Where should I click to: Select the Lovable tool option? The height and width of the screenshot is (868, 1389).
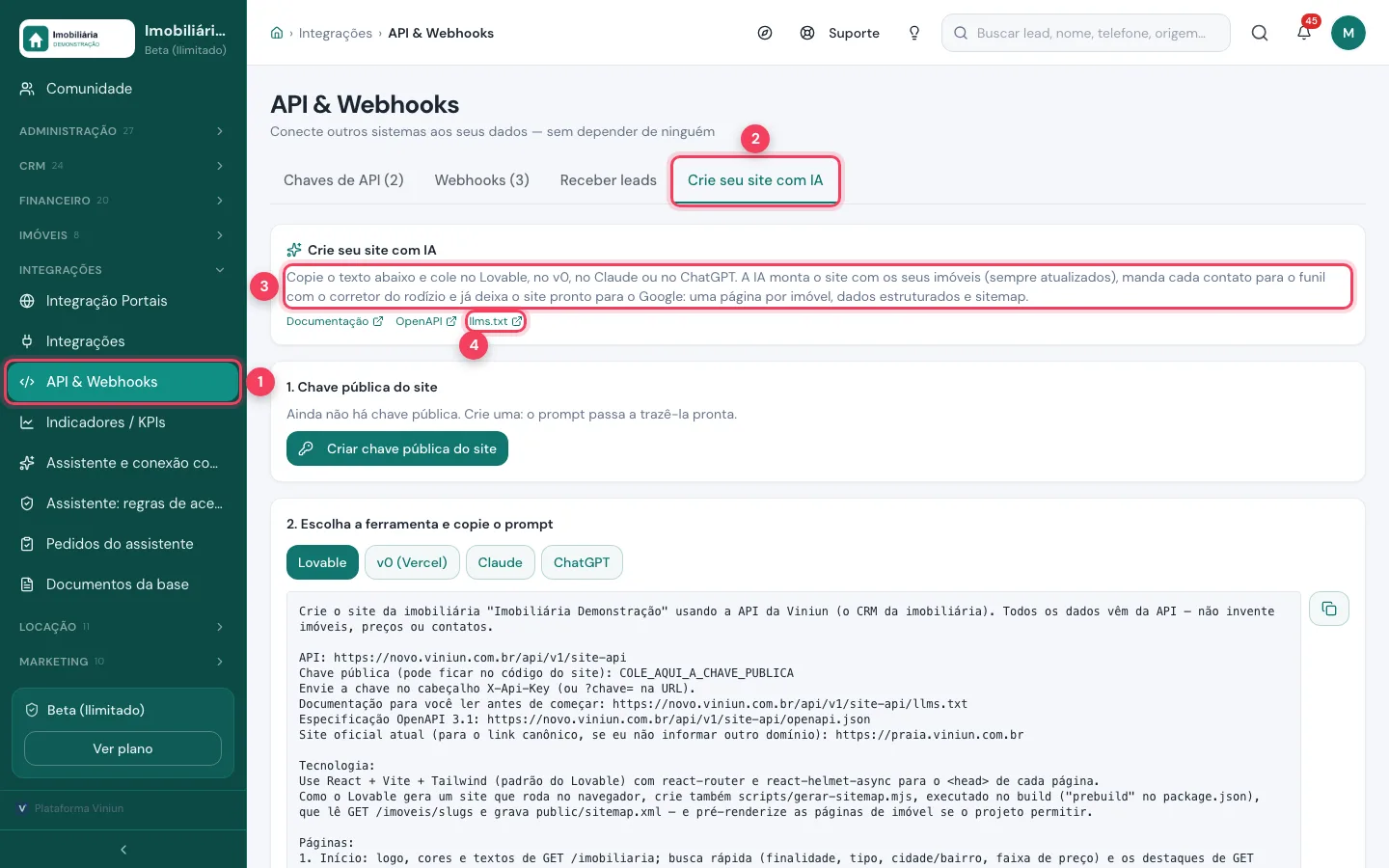point(322,562)
